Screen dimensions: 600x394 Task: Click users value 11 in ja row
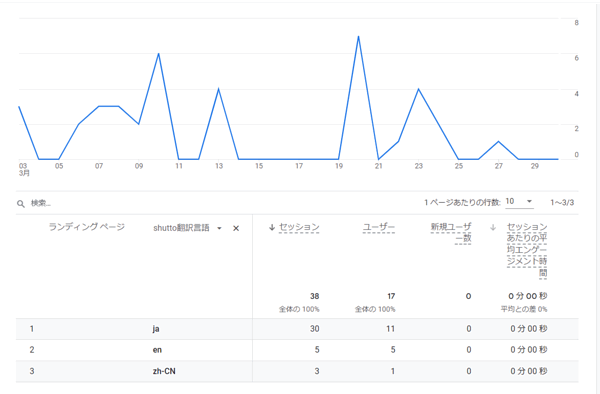pyautogui.click(x=390, y=329)
